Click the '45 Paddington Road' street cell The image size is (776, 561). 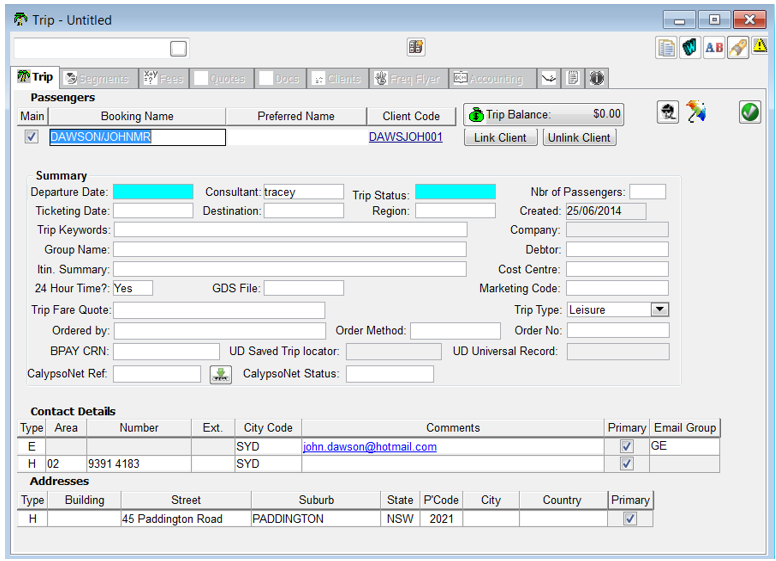point(186,518)
